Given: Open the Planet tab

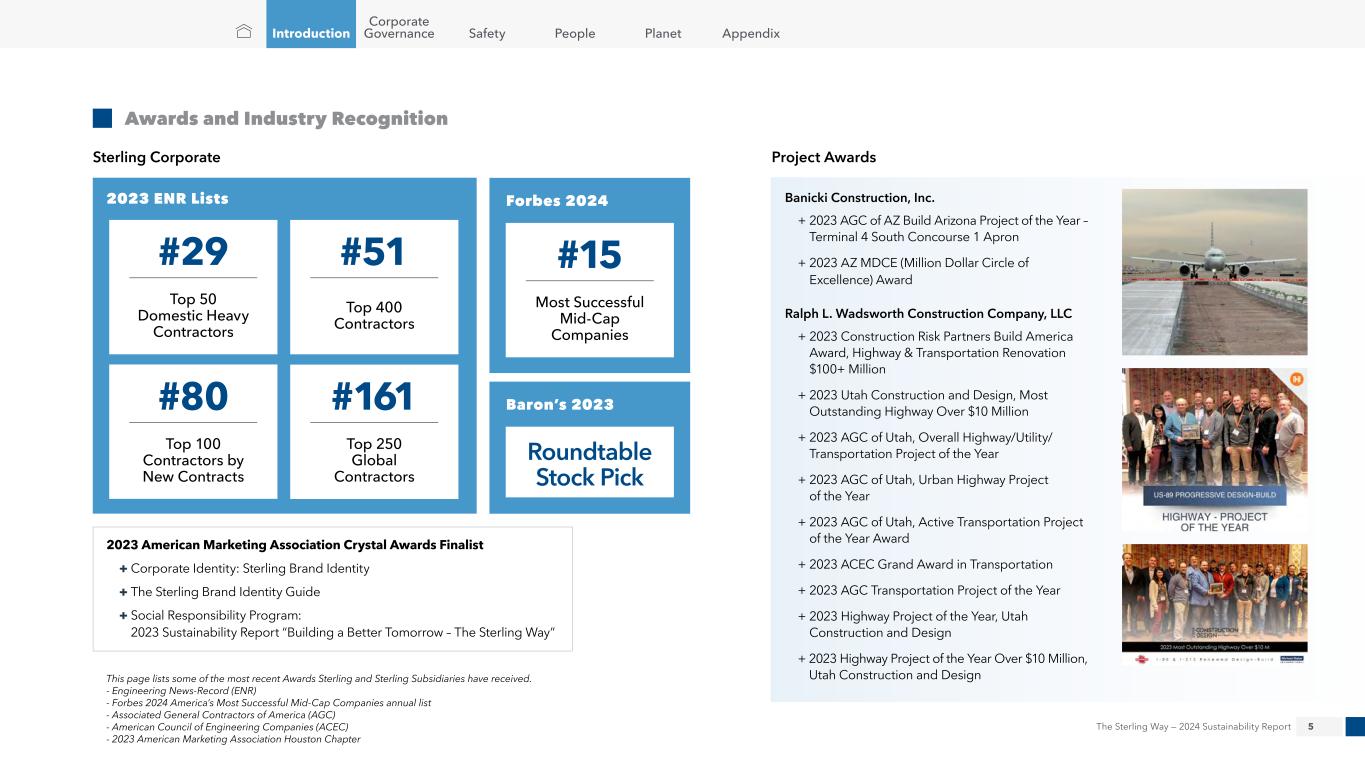Looking at the screenshot, I should pyautogui.click(x=663, y=33).
